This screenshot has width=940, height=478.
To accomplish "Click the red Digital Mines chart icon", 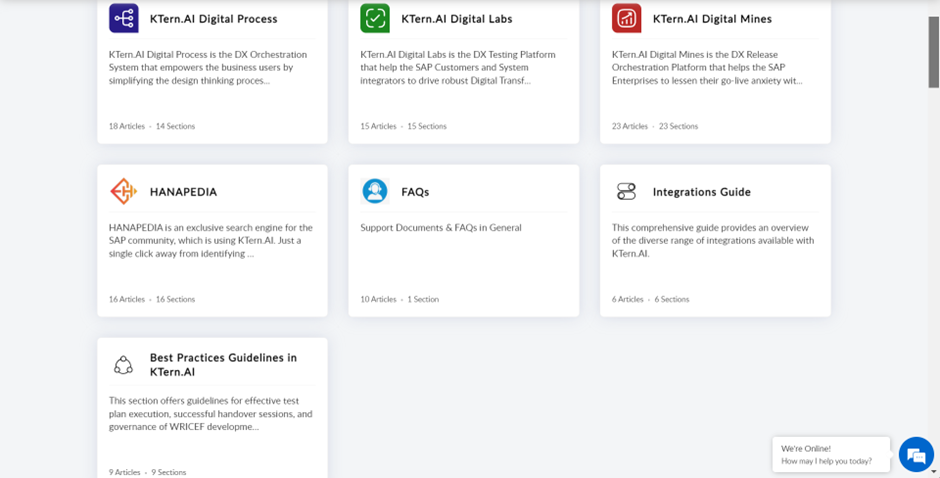I will pyautogui.click(x=626, y=18).
